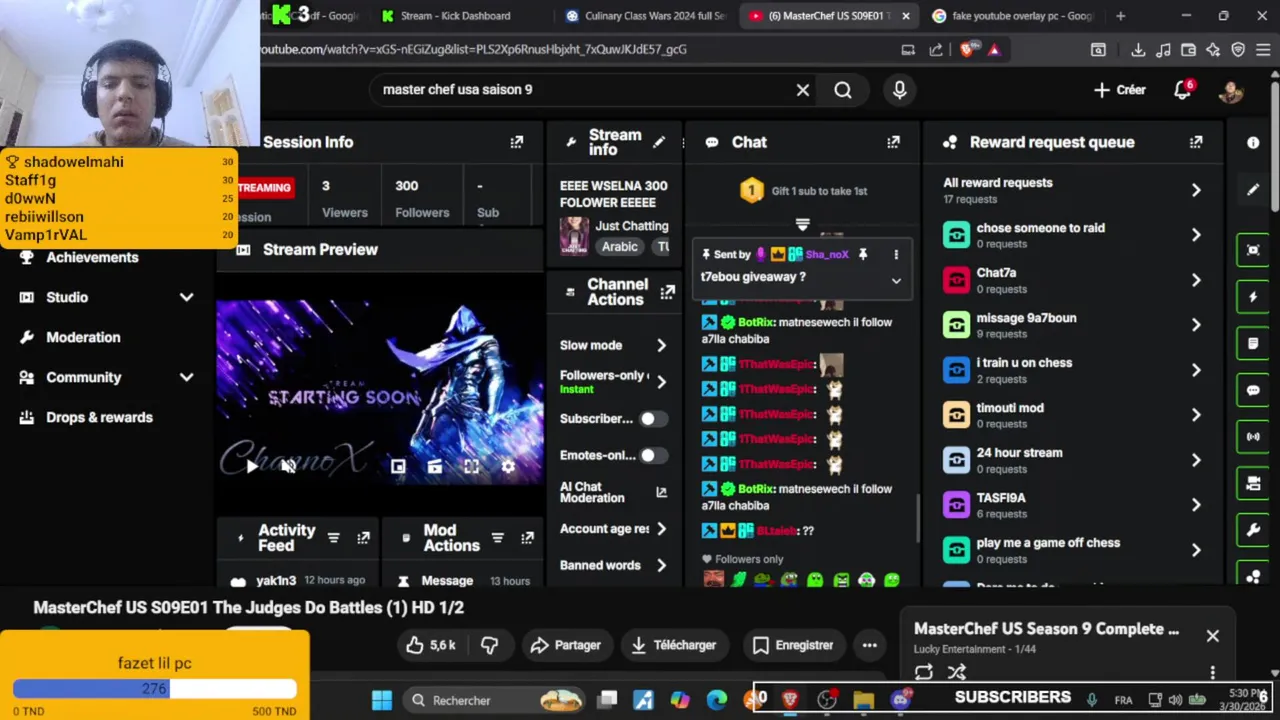This screenshot has height=720, width=1280.
Task: Filter the Activity Feed list
Action: (333, 538)
